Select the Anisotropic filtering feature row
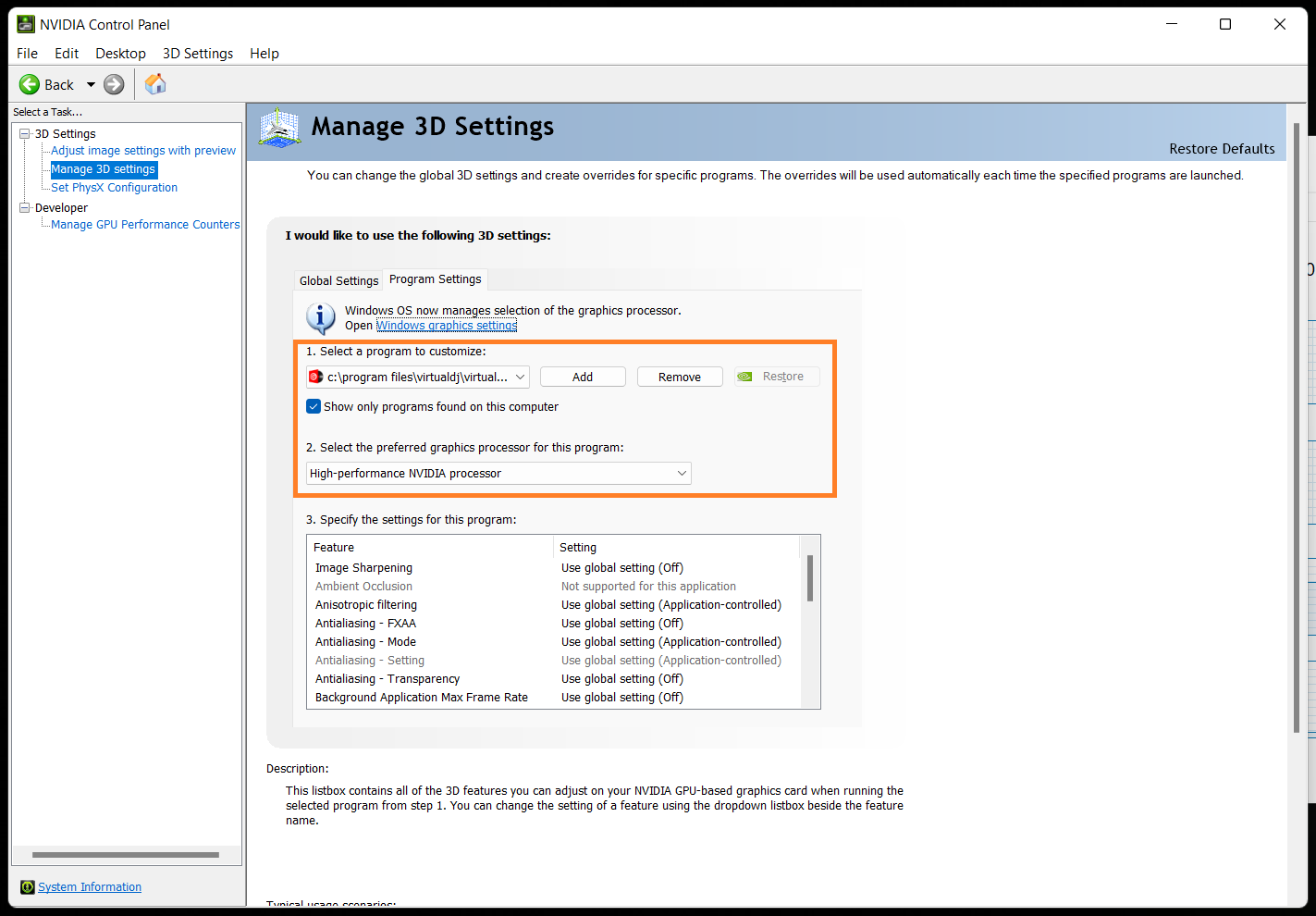The image size is (1316, 916). pos(553,605)
